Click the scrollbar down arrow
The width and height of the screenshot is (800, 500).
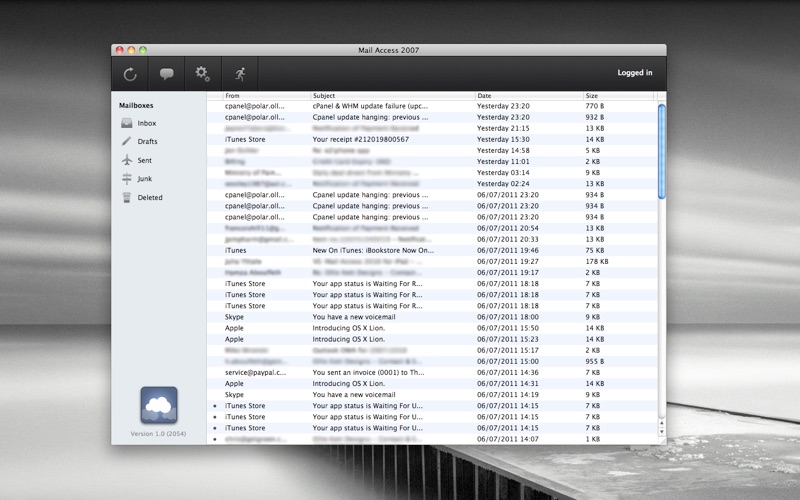(x=662, y=432)
